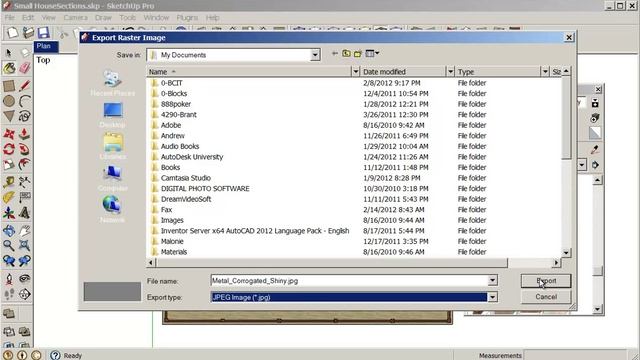This screenshot has height=360, width=640.
Task: Activate the Scale tool
Action: 9,164
